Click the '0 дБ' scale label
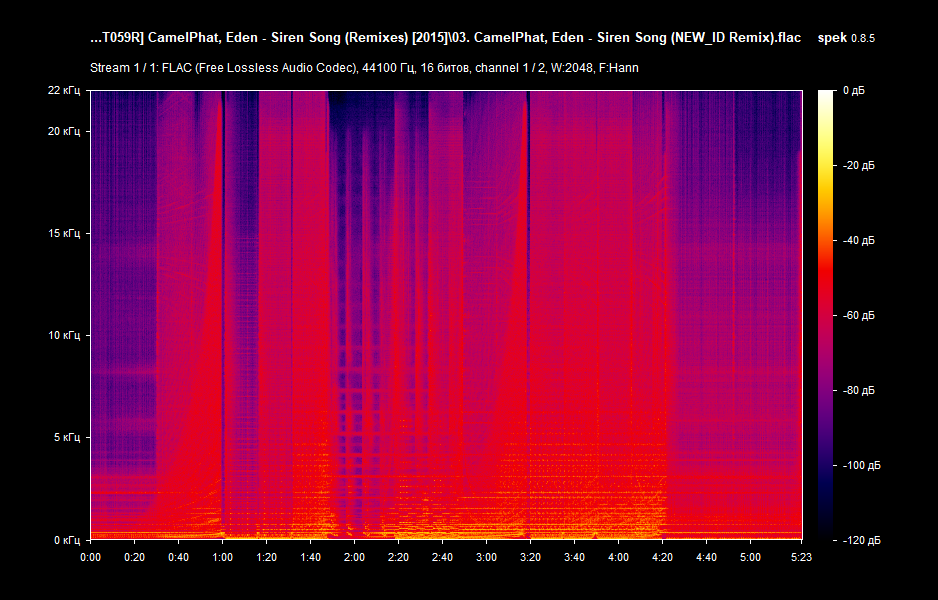The image size is (938, 600). (854, 90)
